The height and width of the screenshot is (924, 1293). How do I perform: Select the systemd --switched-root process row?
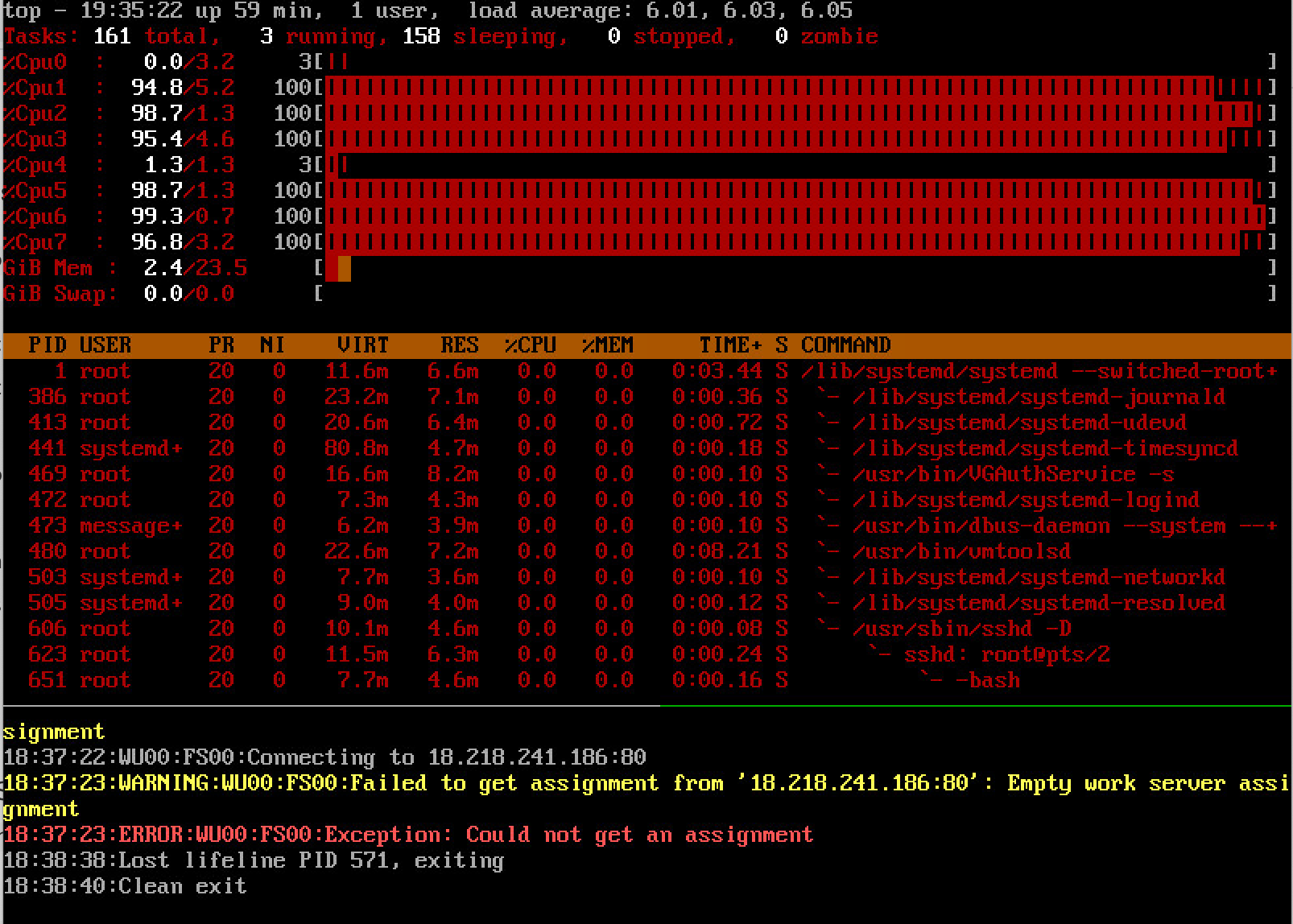tap(647, 371)
